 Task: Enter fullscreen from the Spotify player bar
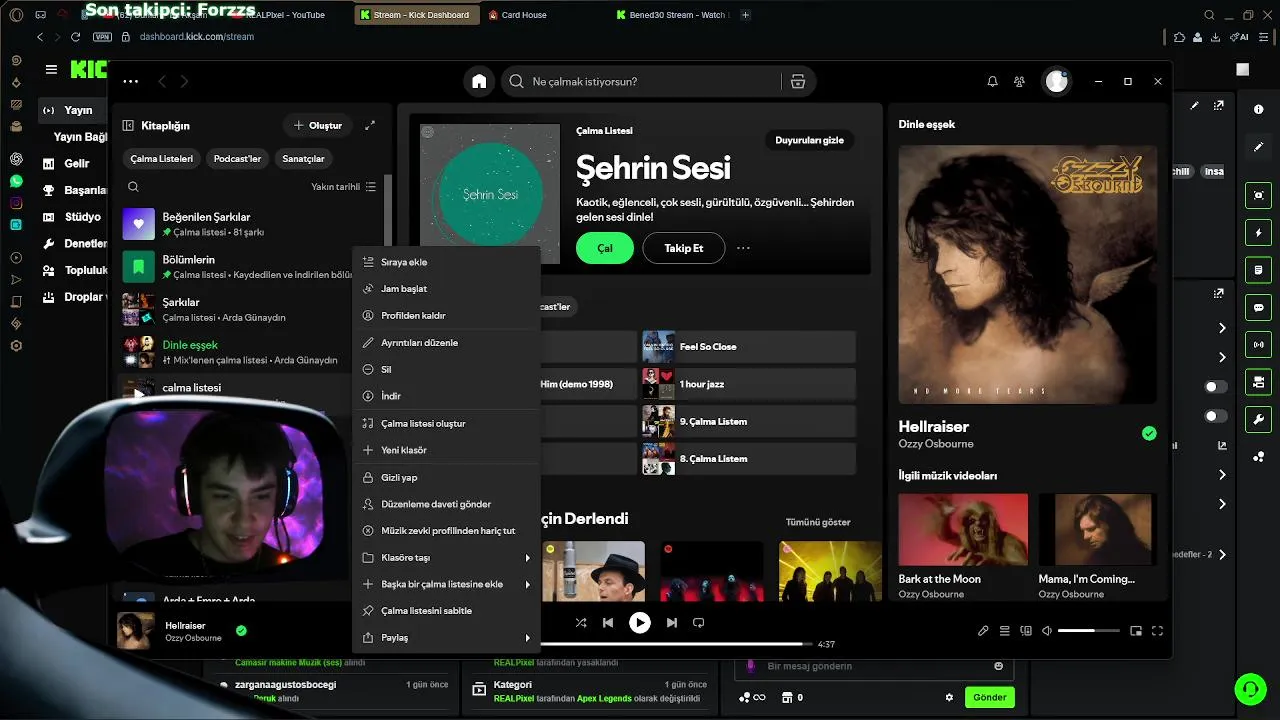1158,631
